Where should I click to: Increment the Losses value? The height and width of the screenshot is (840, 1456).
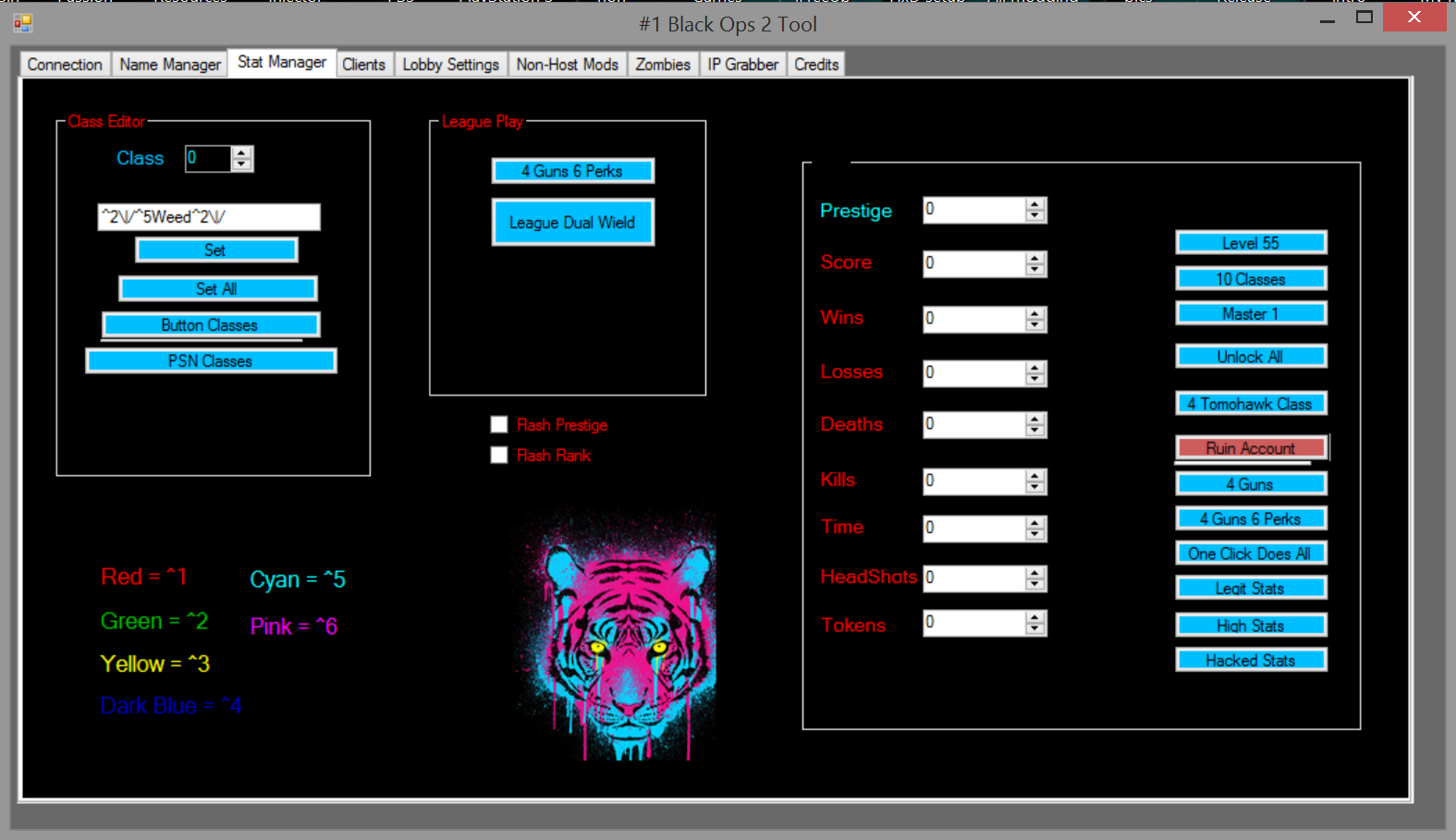(1035, 367)
